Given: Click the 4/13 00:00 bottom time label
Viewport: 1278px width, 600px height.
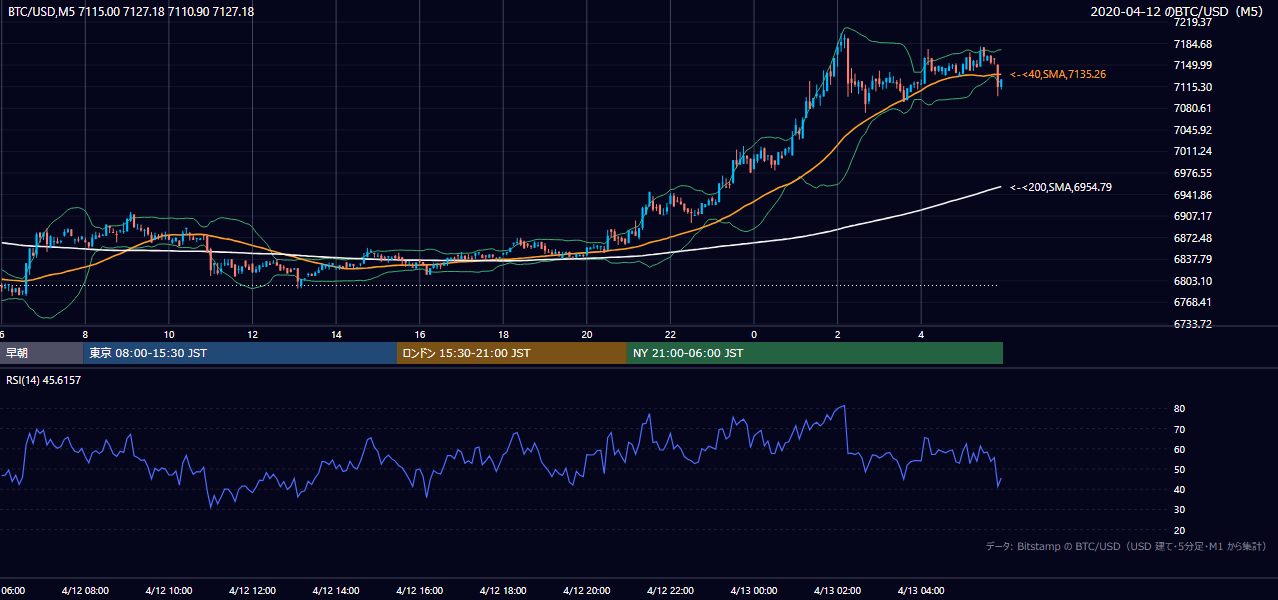Looking at the screenshot, I should pos(753,591).
